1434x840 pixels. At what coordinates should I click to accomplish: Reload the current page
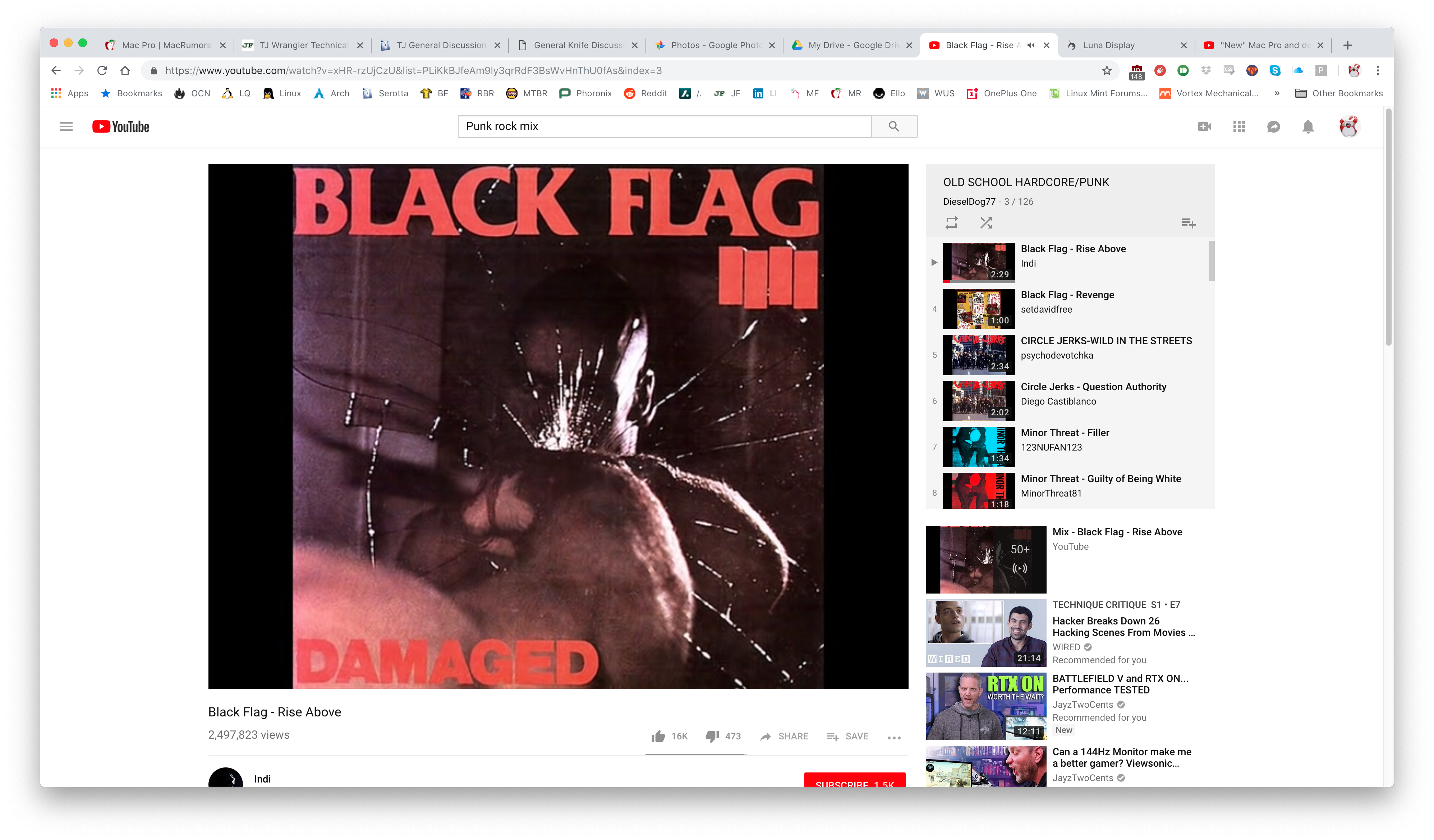point(102,70)
